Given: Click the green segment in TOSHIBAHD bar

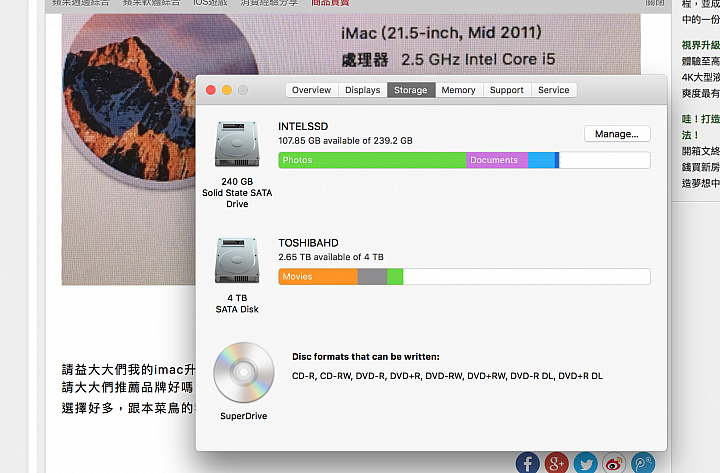Looking at the screenshot, I should pyautogui.click(x=395, y=276).
